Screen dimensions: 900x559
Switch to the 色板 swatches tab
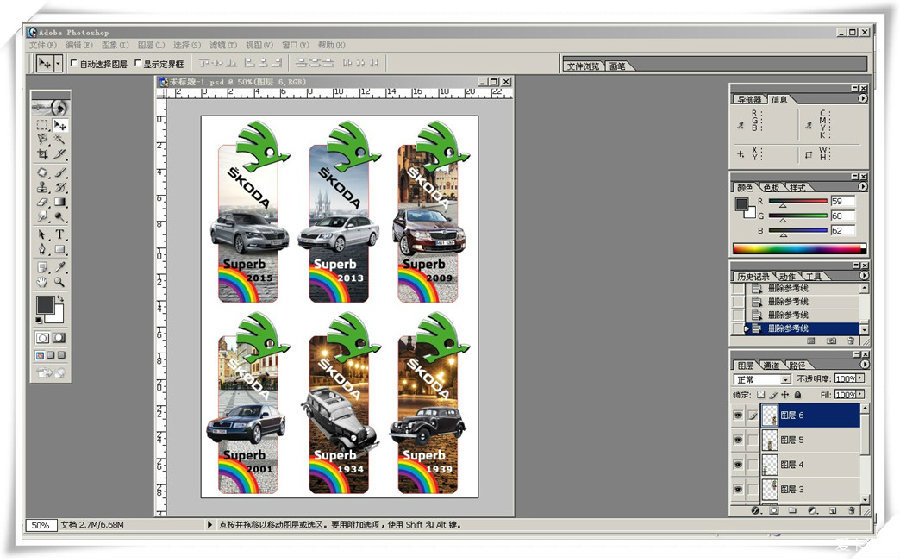click(771, 188)
